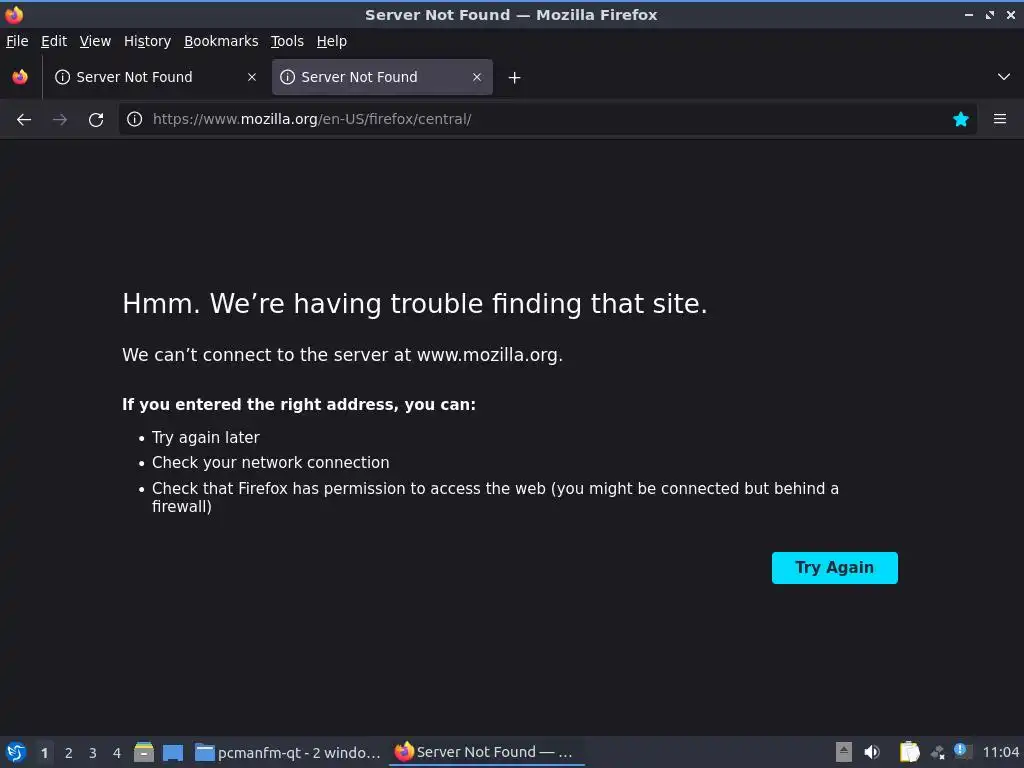The width and height of the screenshot is (1024, 768).
Task: Open the Tools menu
Action: click(x=287, y=41)
